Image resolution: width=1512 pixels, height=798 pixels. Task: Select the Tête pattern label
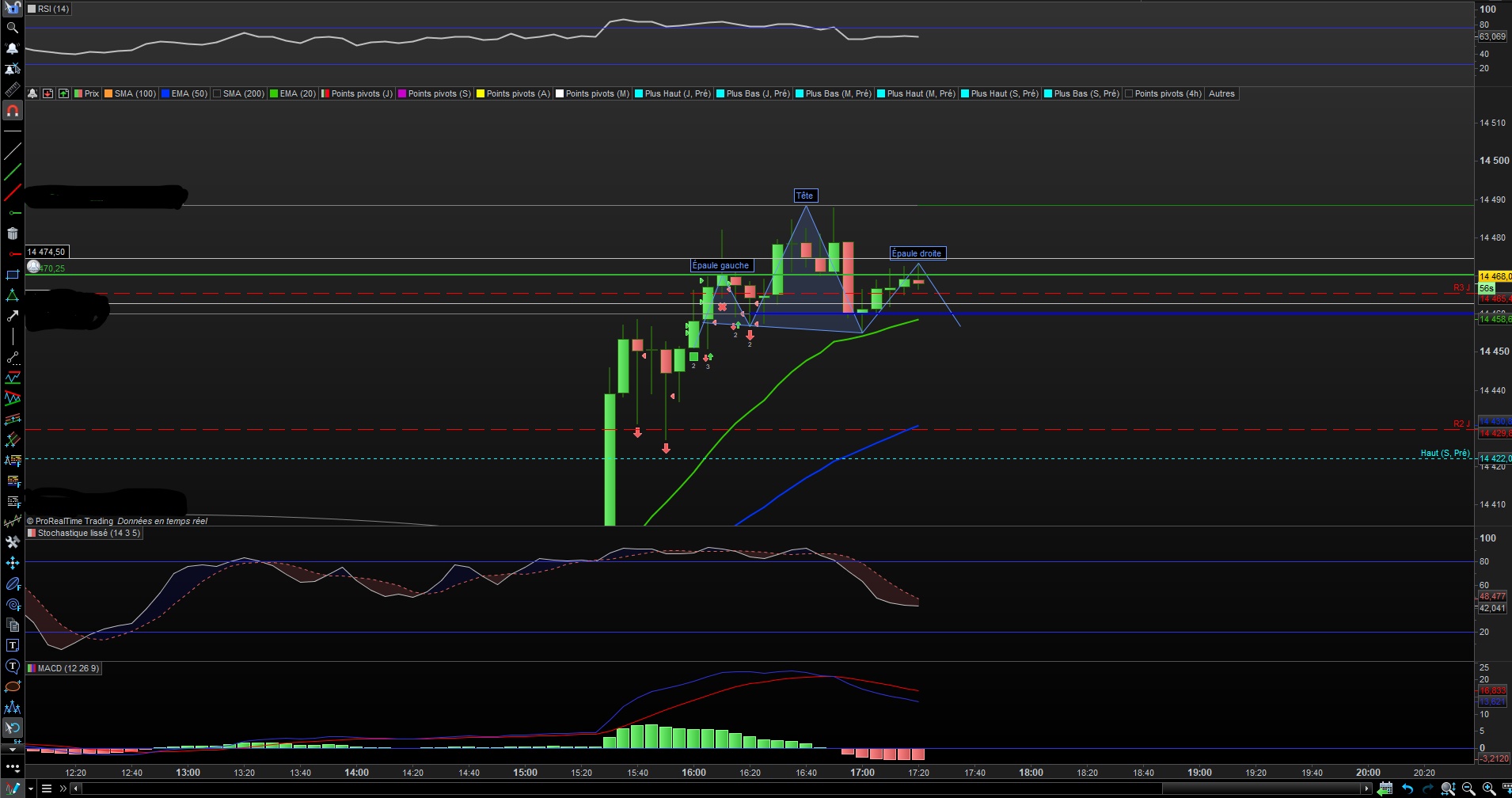pos(804,196)
